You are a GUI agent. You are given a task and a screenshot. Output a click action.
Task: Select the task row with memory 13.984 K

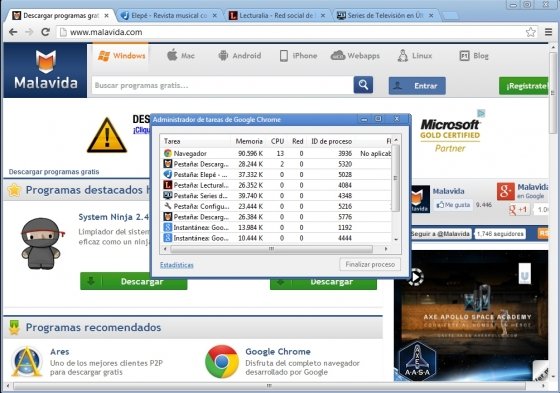tap(277, 227)
